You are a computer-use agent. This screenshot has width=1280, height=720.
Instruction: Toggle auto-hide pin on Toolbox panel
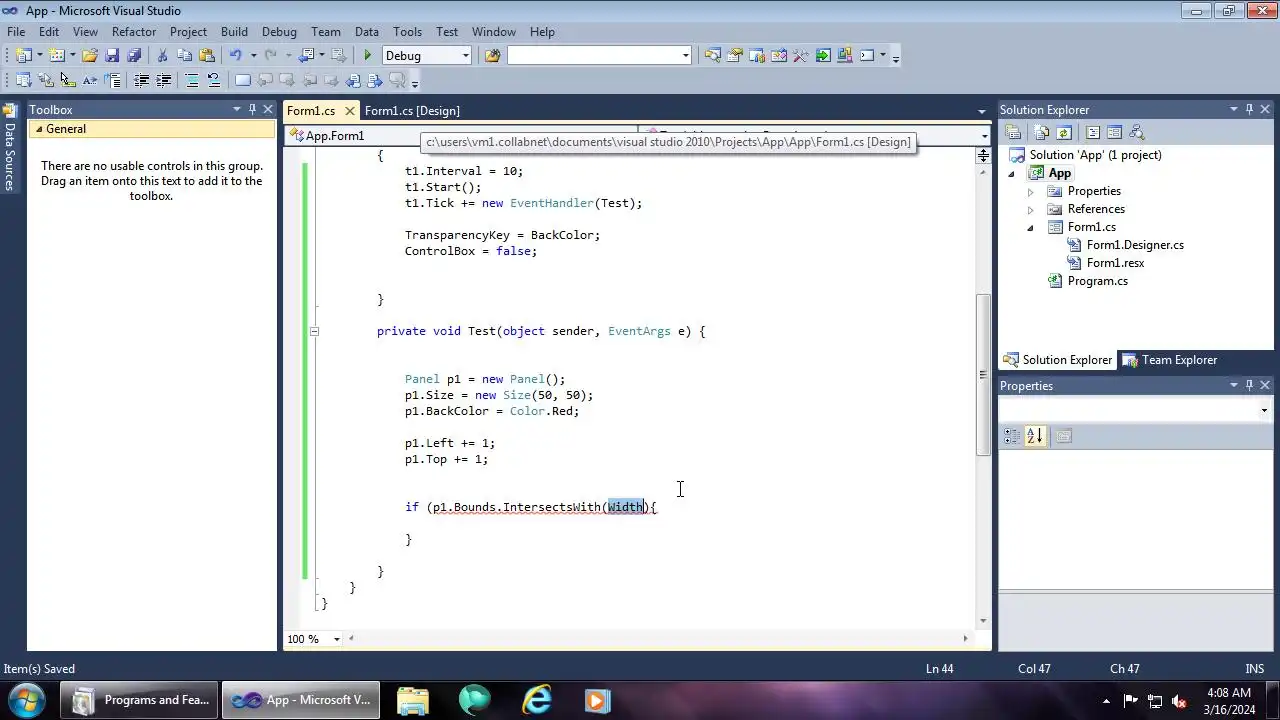tap(252, 109)
